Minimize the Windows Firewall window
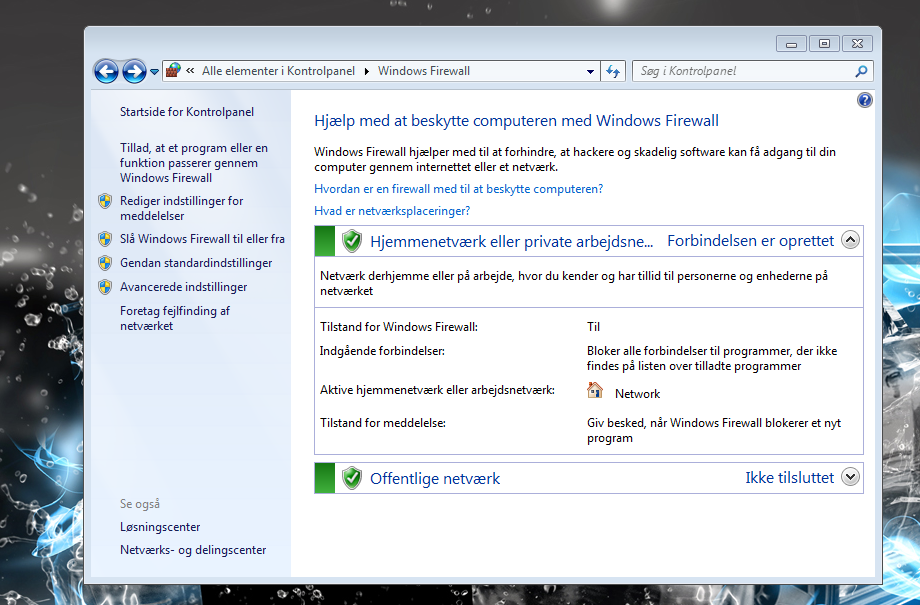 792,44
